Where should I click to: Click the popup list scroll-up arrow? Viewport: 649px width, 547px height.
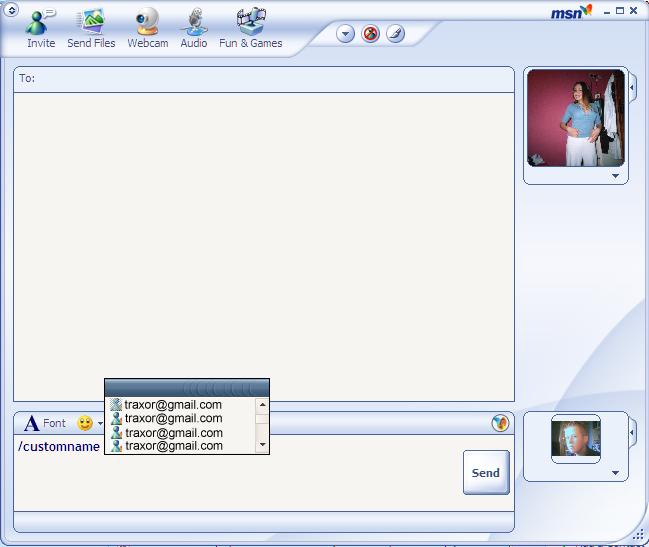[262, 404]
